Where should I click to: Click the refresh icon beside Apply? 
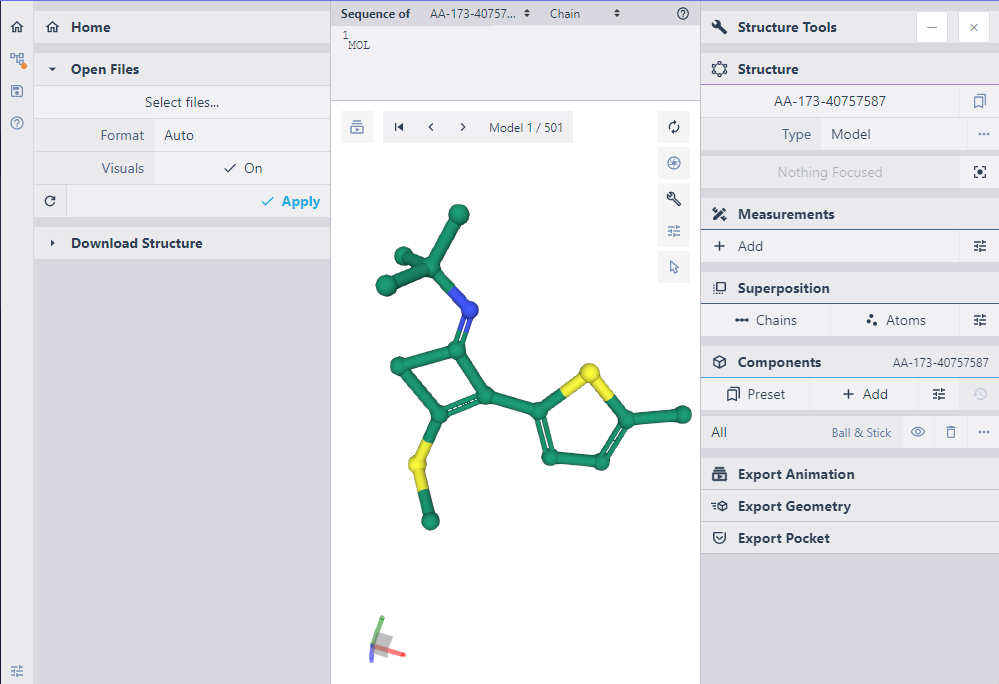pyautogui.click(x=50, y=201)
